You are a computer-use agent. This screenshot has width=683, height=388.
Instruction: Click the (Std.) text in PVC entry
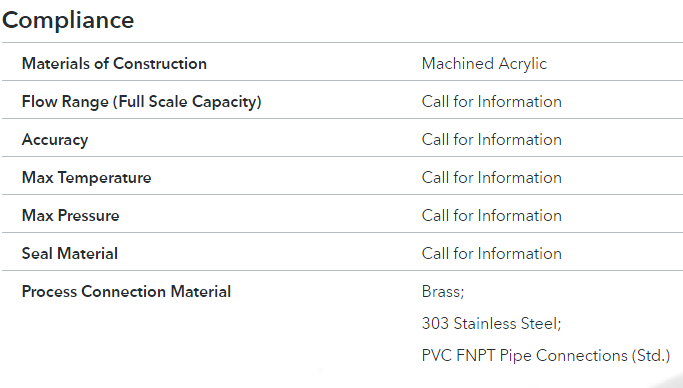point(651,356)
